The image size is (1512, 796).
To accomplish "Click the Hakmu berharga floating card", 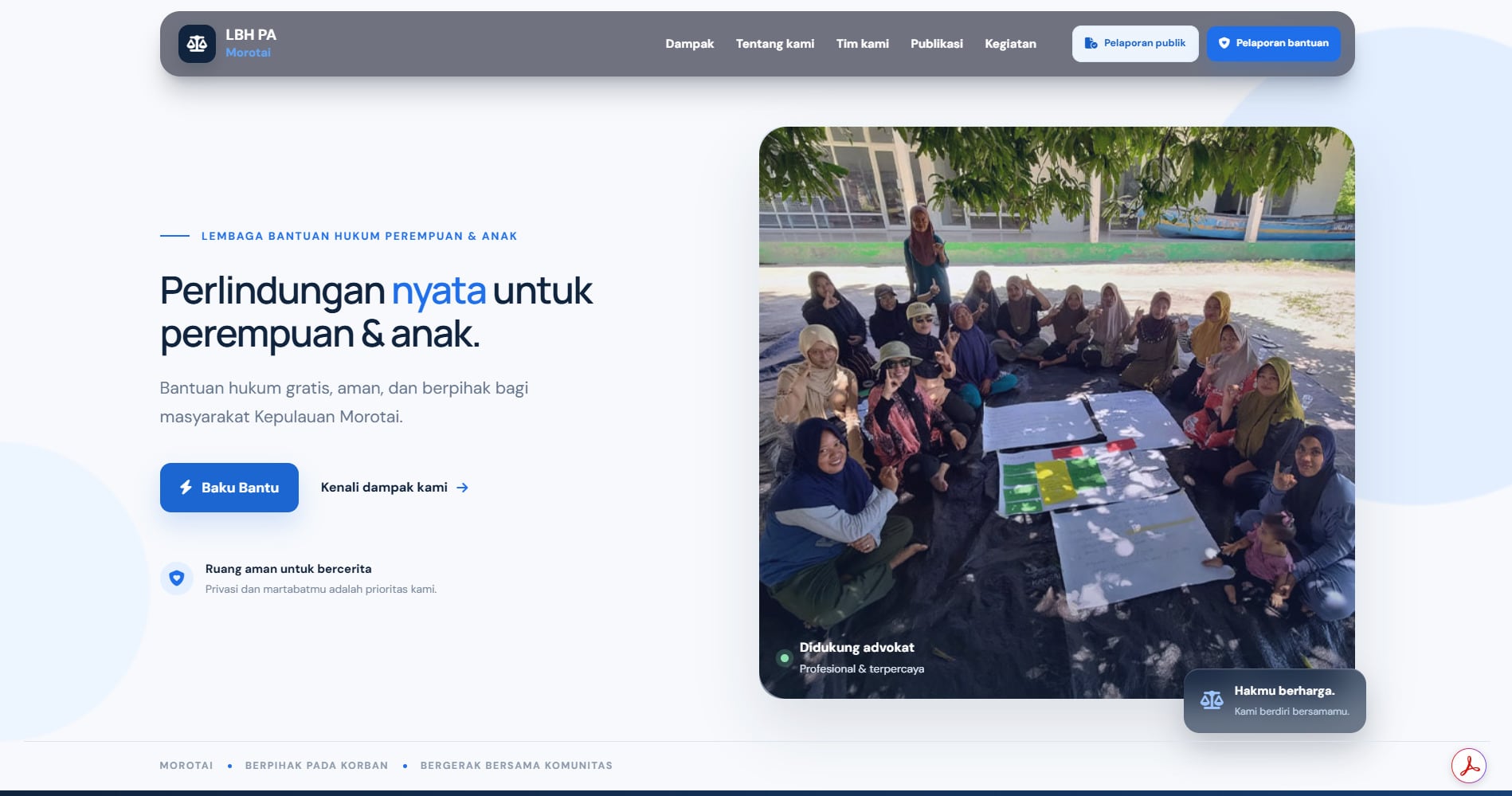I will (x=1275, y=701).
